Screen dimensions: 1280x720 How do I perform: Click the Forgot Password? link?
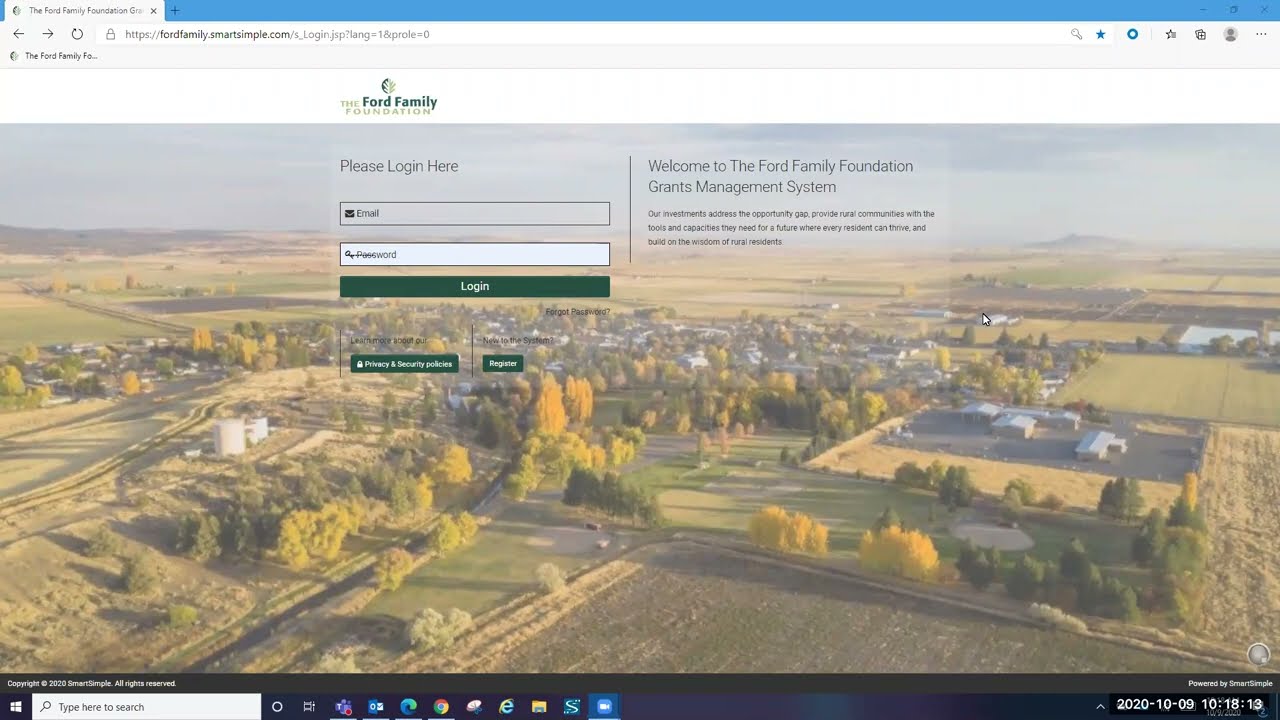(578, 312)
